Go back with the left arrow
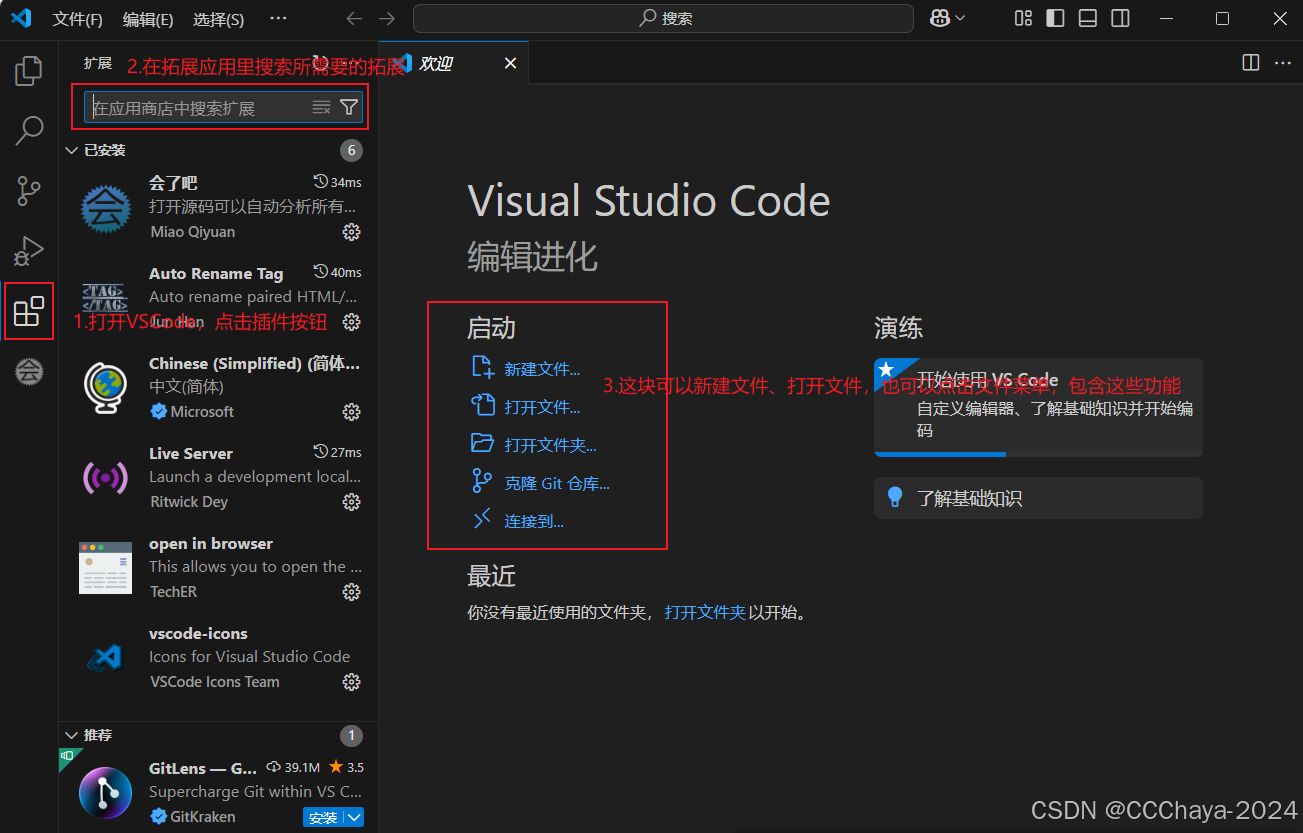Screen dimensions: 1303x833 [353, 18]
